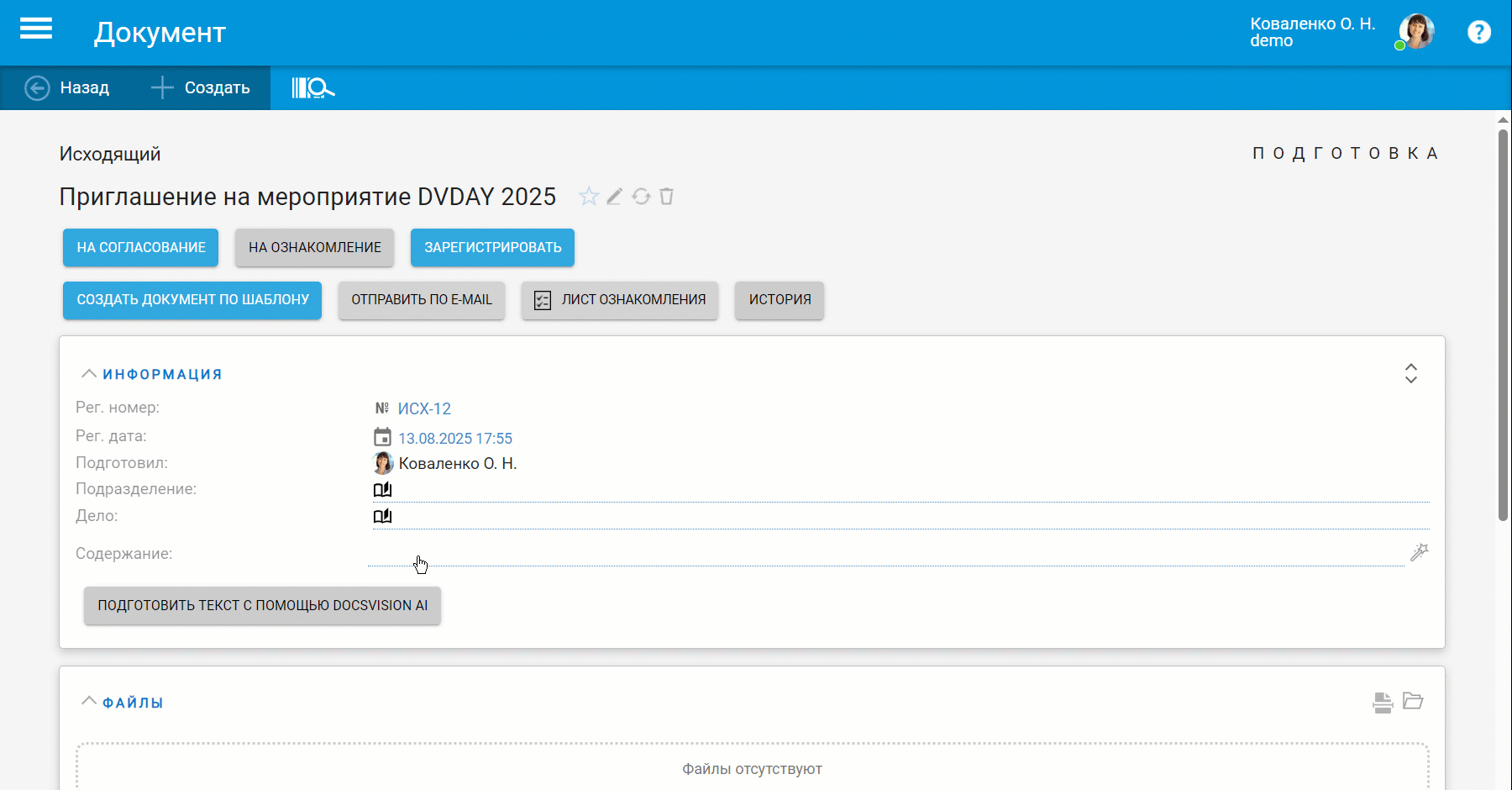The image size is (1512, 790).
Task: Open Дело directory picker
Action: coord(382,516)
